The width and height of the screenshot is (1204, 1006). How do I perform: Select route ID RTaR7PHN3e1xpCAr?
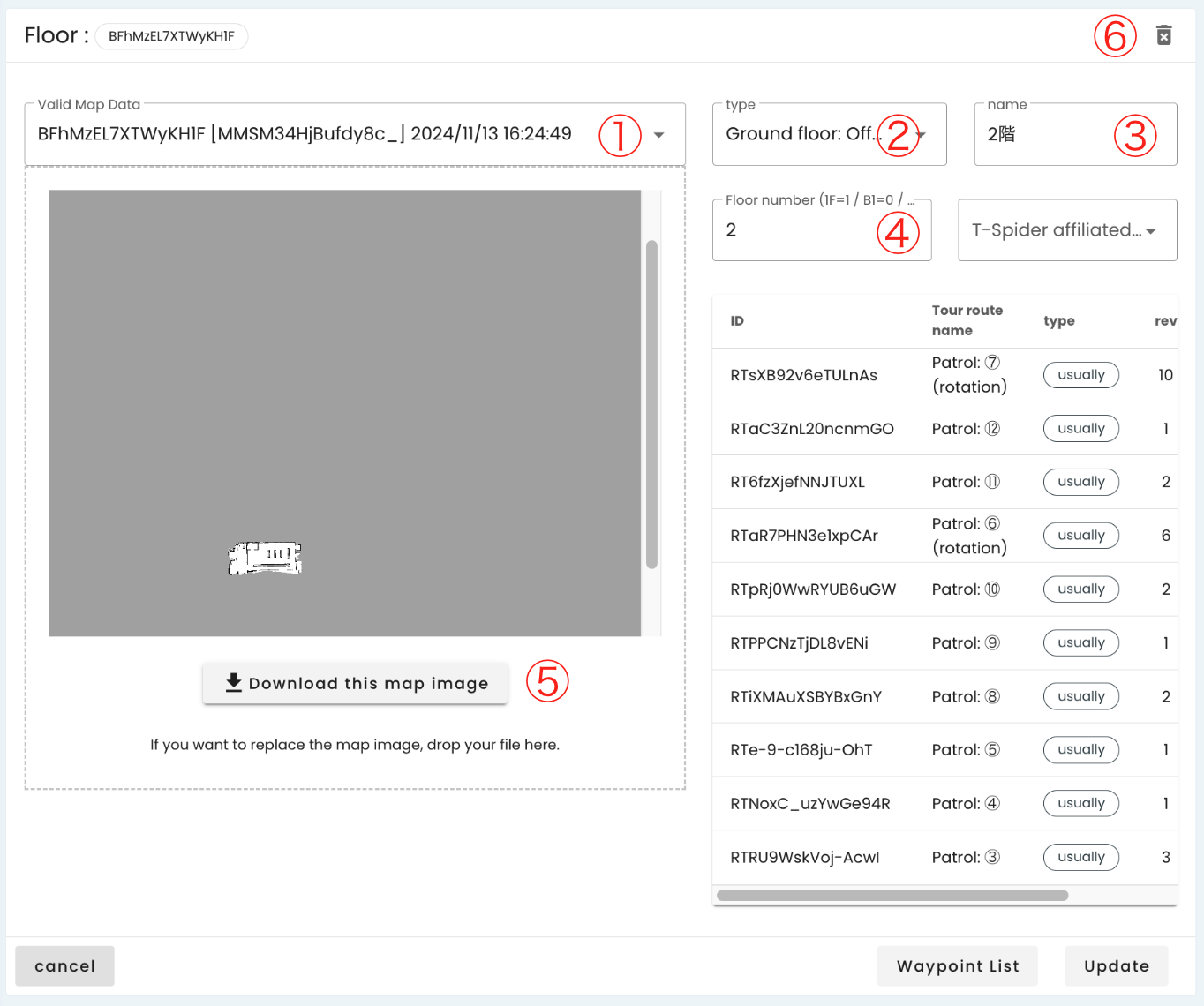(804, 536)
